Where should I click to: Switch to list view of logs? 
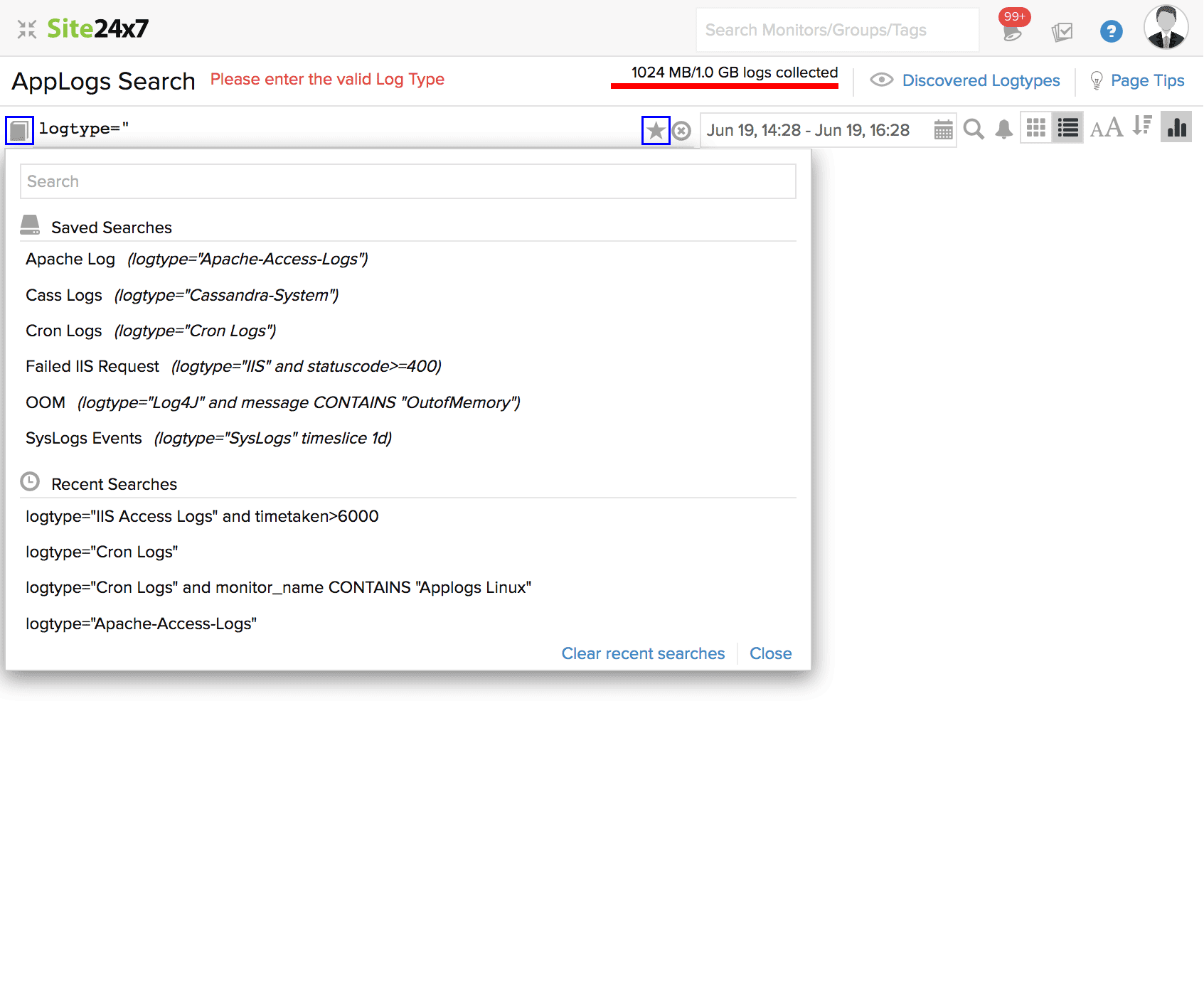tap(1067, 127)
